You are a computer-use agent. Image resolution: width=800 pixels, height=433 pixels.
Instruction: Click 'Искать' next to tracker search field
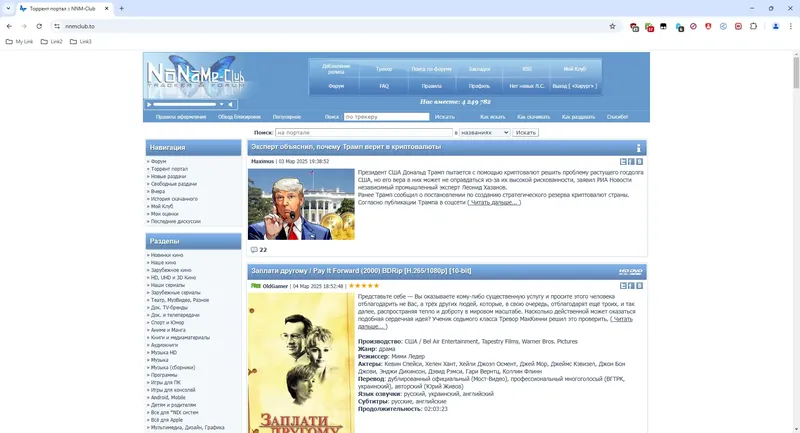[444, 117]
